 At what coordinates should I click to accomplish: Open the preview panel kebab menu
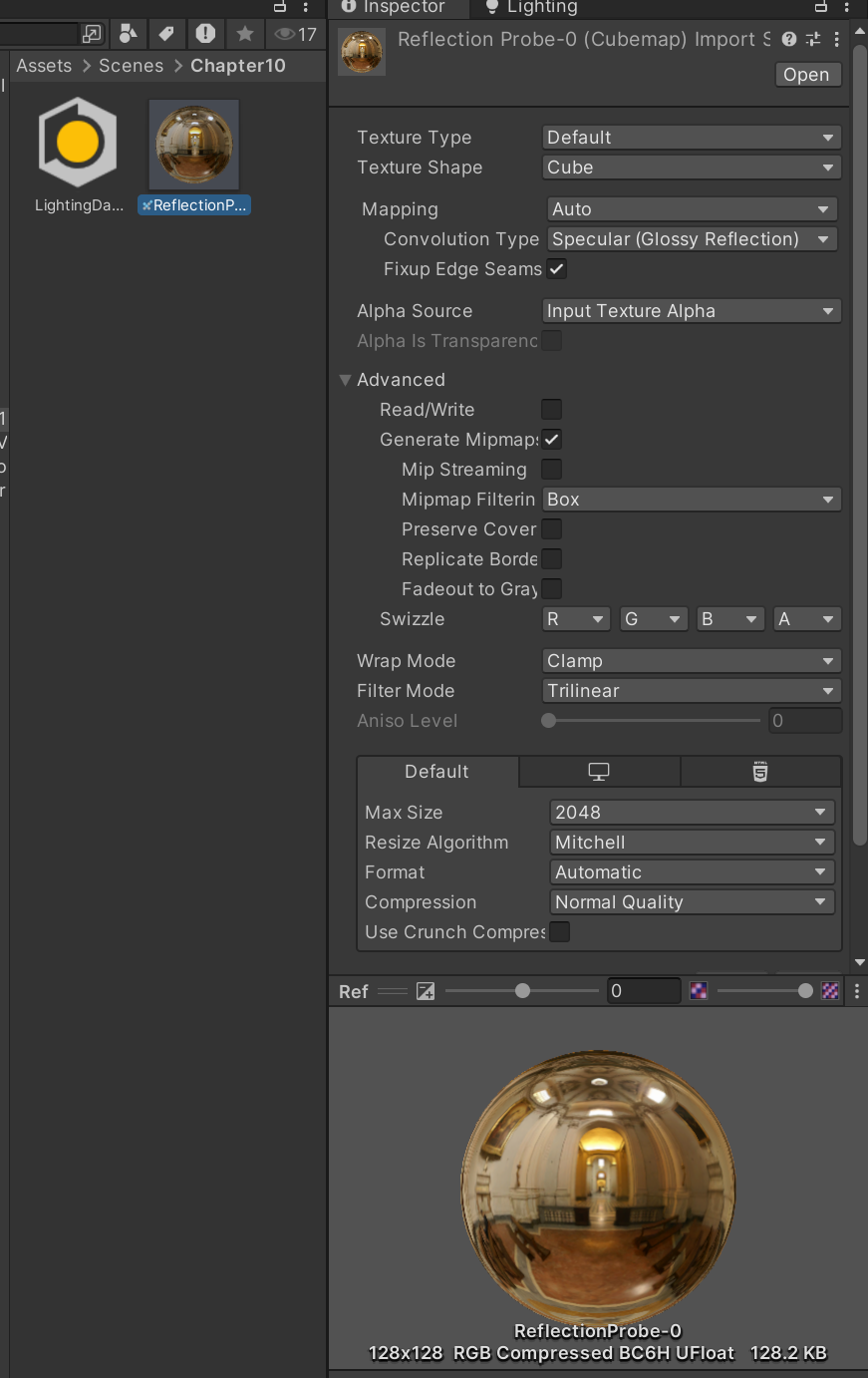857,991
